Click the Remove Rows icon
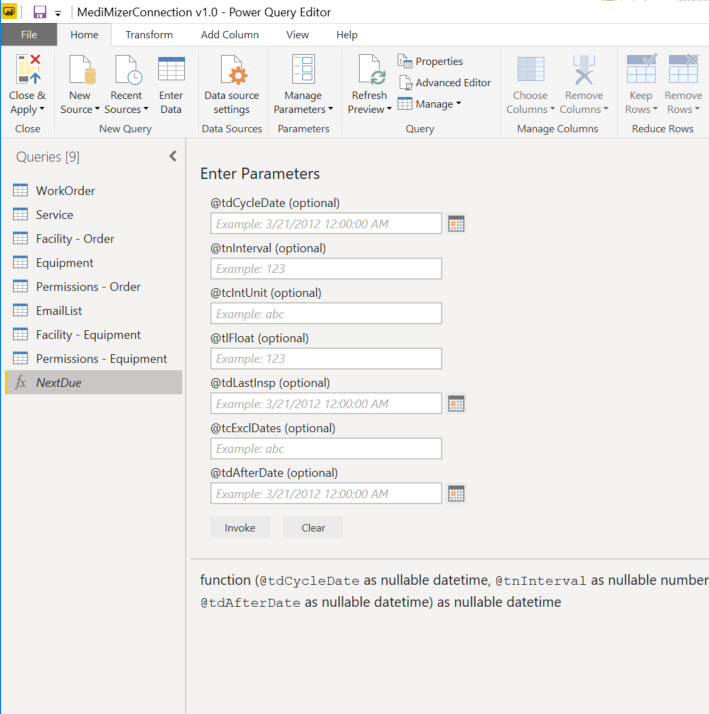The width and height of the screenshot is (709, 714). click(683, 68)
